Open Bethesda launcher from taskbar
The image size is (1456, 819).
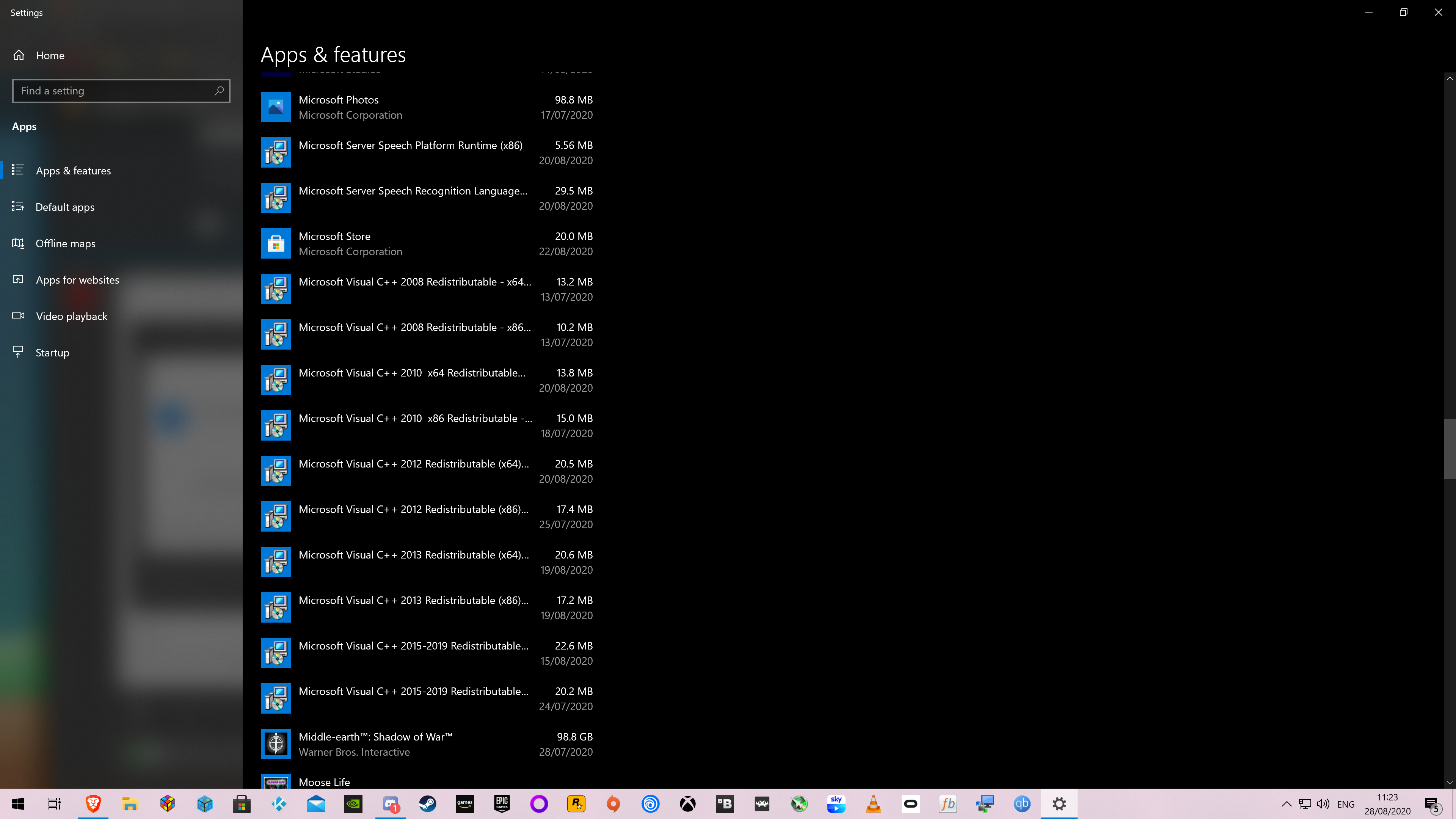point(725,804)
